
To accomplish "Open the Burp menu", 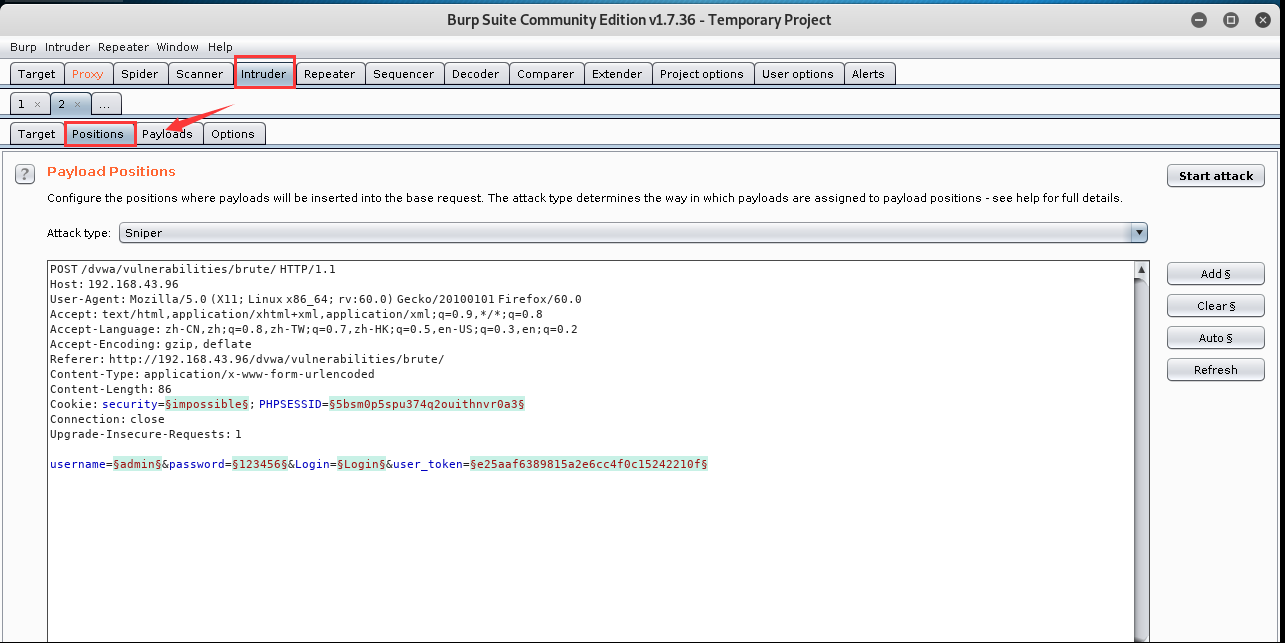I will [x=23, y=47].
